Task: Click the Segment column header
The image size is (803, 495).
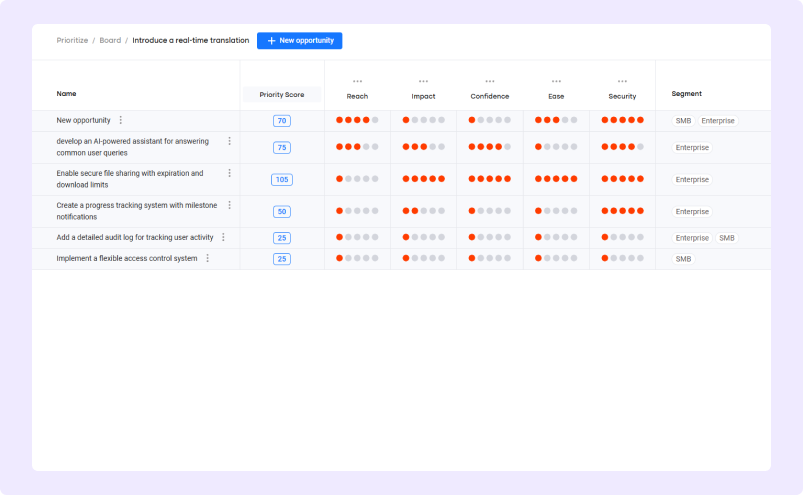Action: pos(686,94)
